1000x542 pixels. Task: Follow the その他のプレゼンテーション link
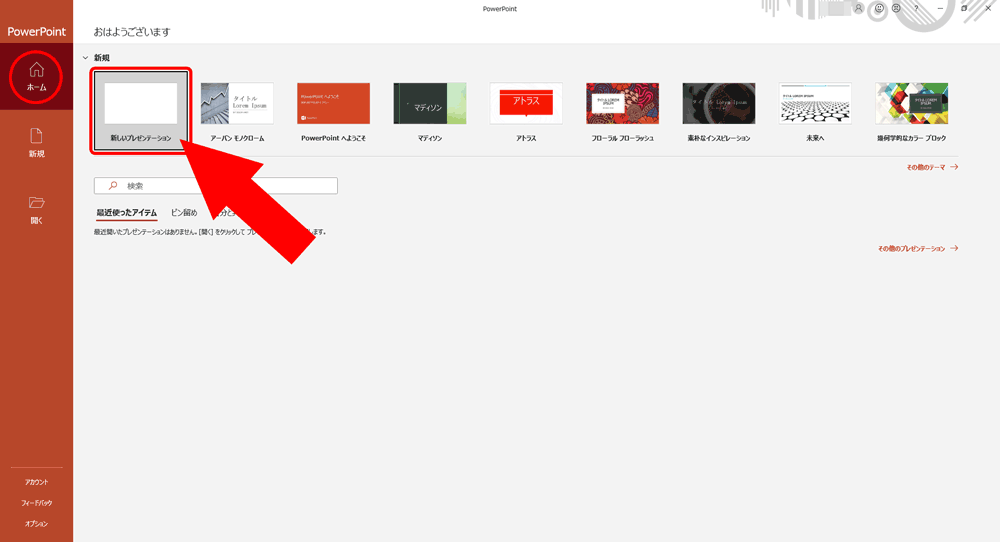[918, 249]
